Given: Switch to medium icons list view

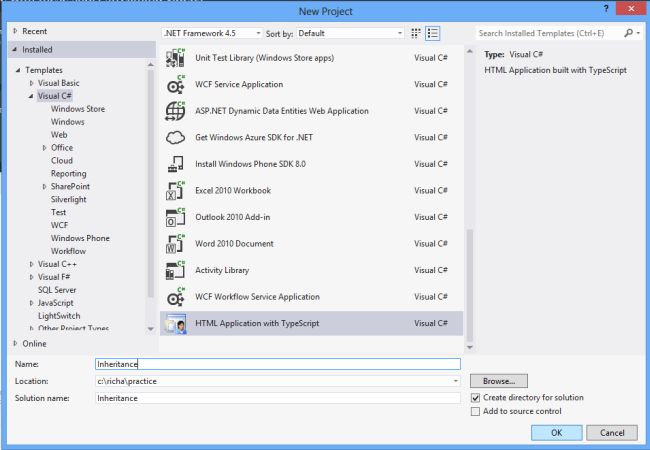Looking at the screenshot, I should pyautogui.click(x=433, y=34).
